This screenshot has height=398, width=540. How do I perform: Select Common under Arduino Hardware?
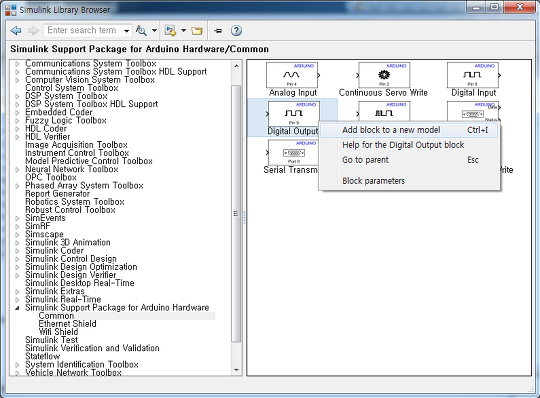click(x=56, y=316)
